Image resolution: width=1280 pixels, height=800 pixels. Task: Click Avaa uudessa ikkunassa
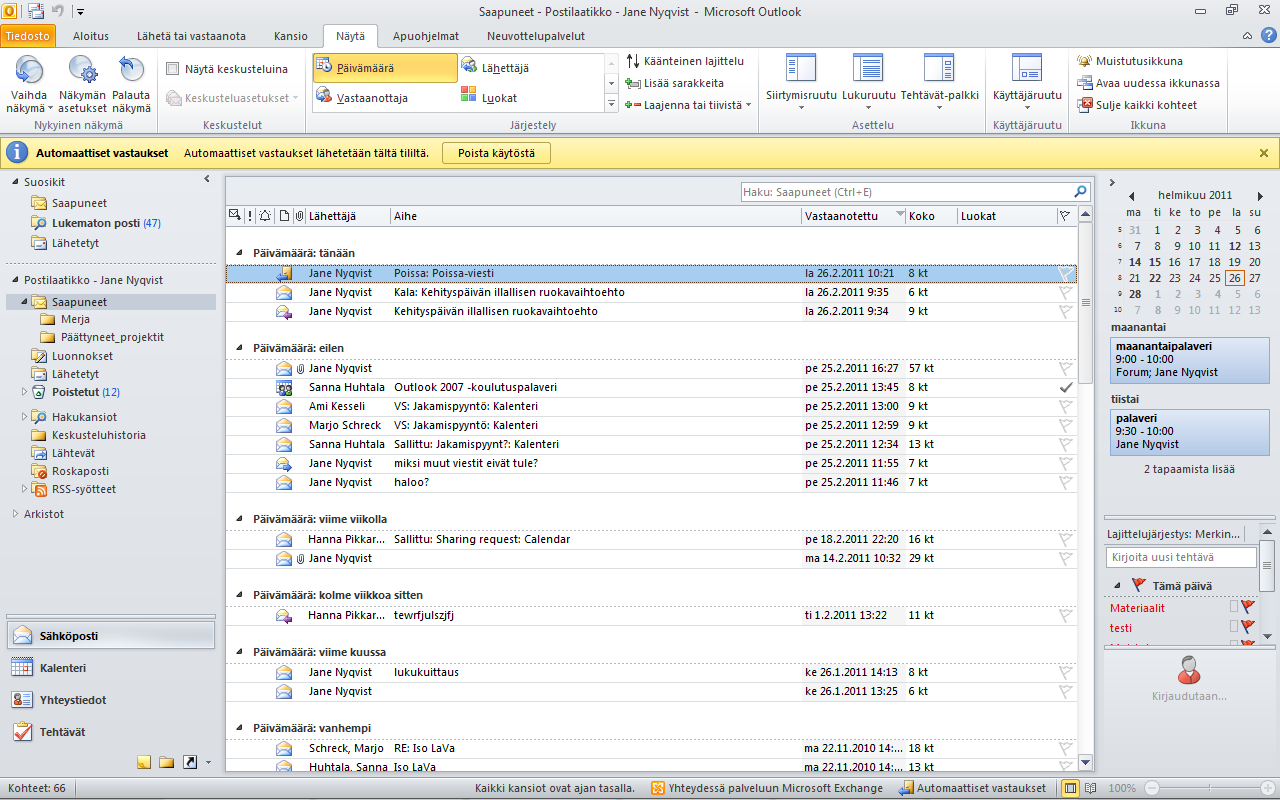[1149, 83]
